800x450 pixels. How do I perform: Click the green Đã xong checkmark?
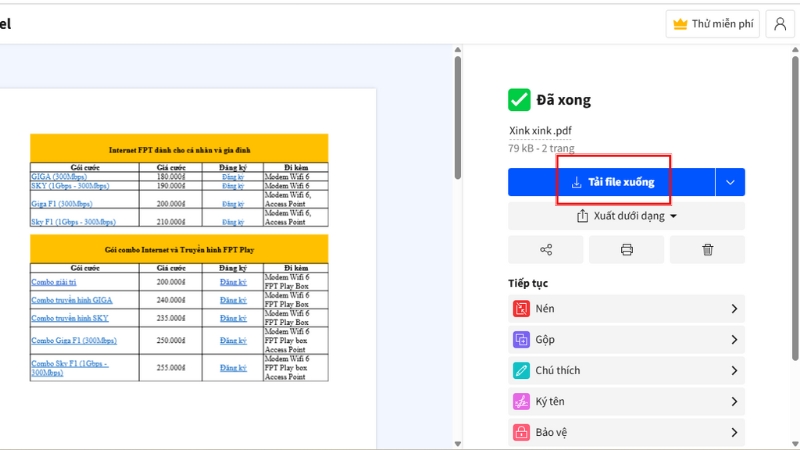[x=519, y=99]
